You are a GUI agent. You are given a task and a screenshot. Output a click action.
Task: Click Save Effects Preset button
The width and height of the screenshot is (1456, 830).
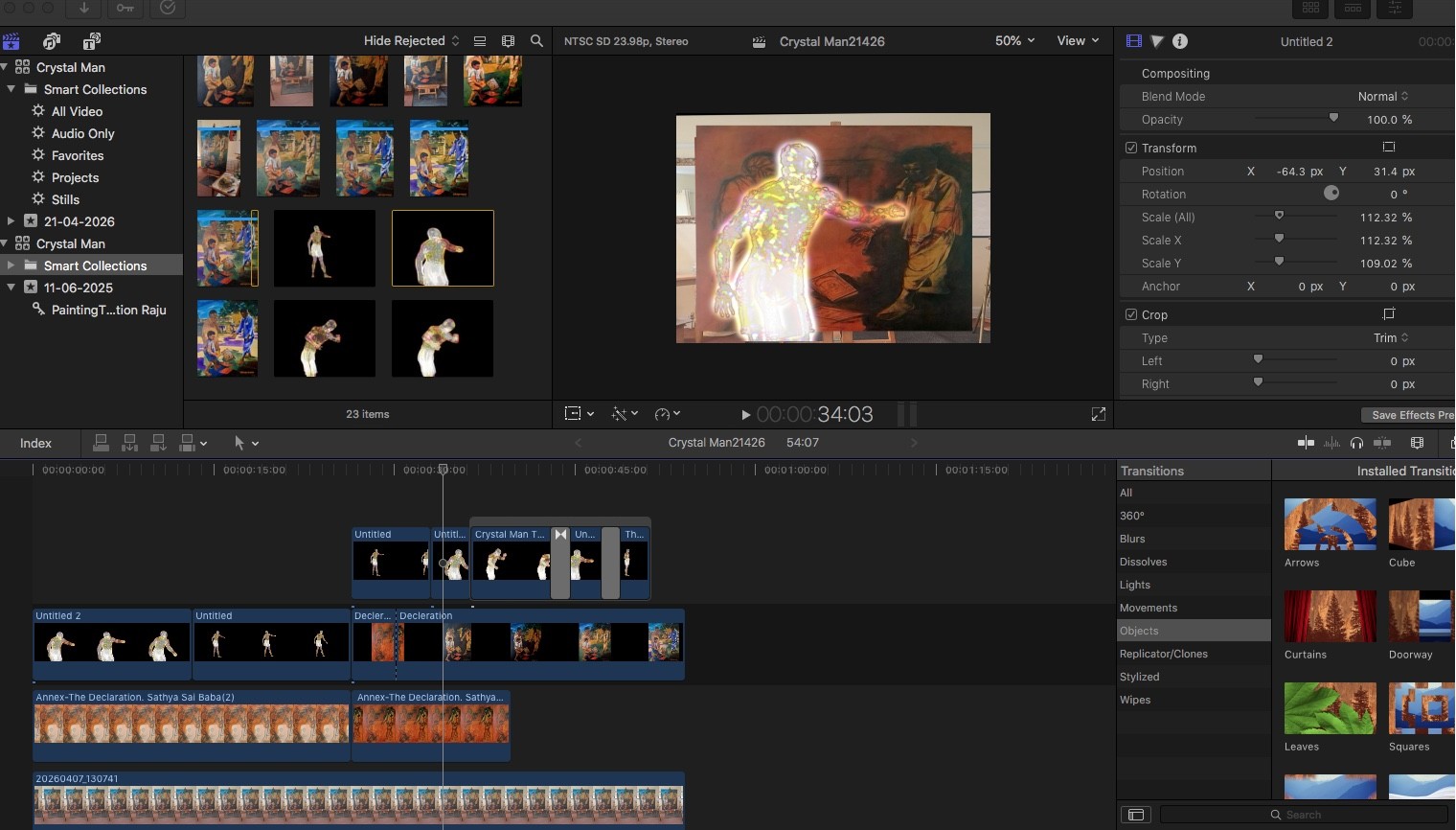[1408, 415]
